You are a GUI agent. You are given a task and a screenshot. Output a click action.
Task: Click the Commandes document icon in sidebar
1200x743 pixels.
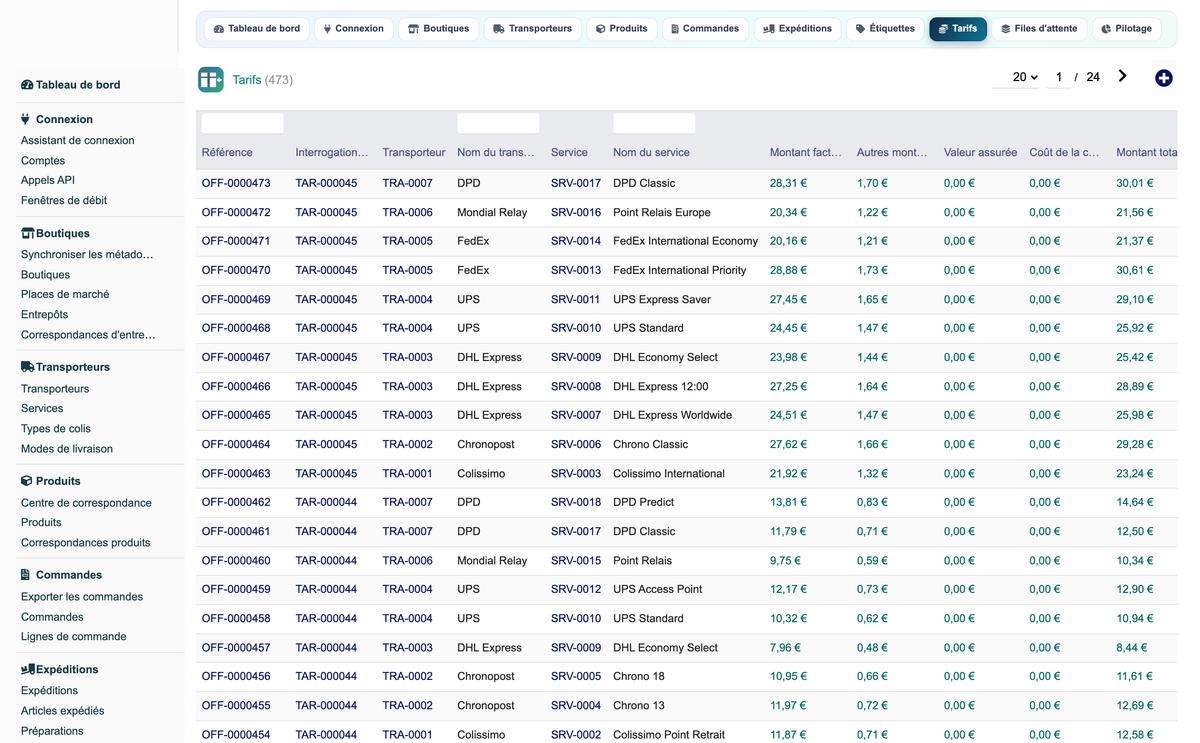click(26, 575)
